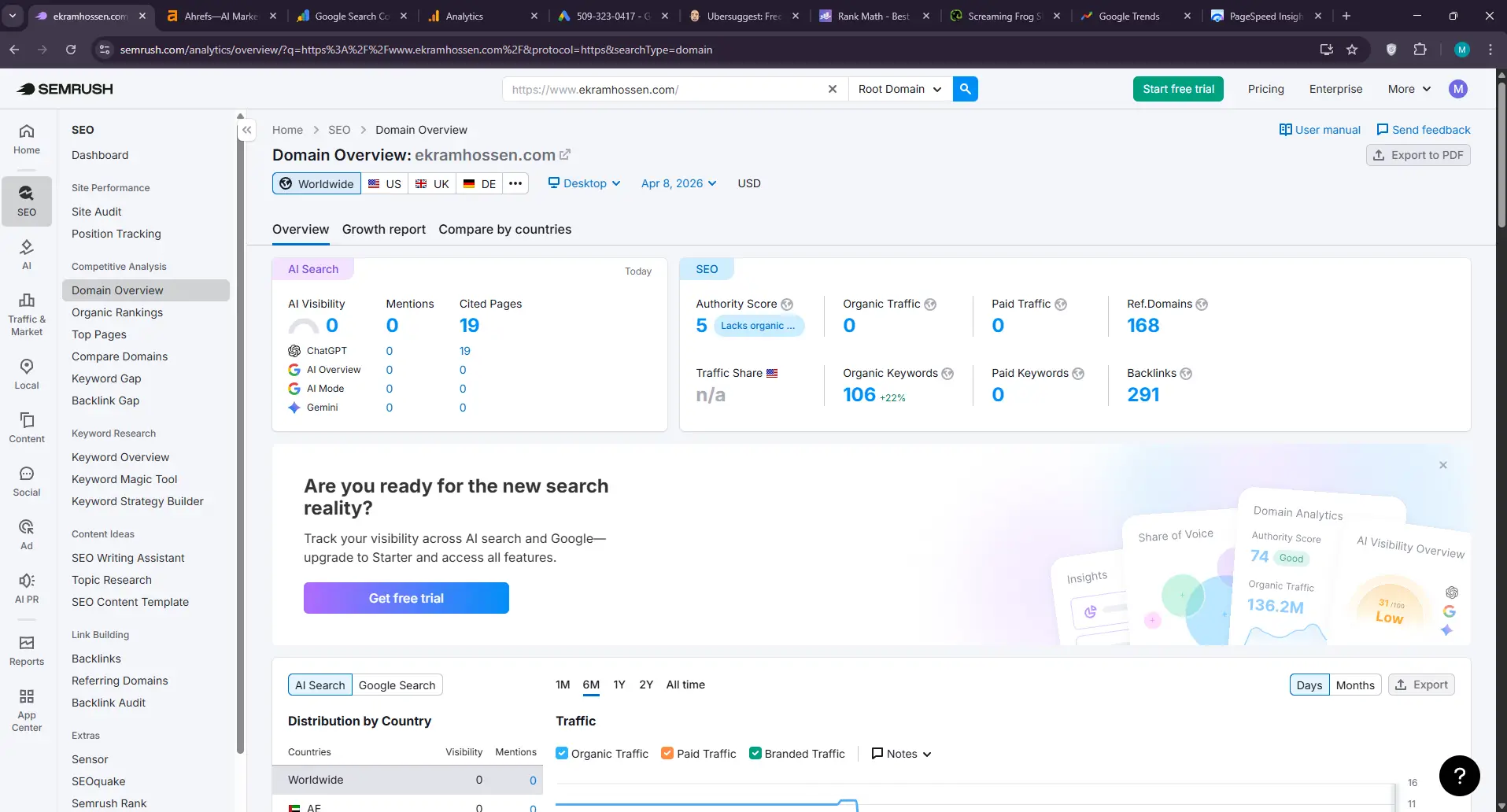This screenshot has height=812, width=1507.
Task: Open the Root Domain dropdown
Action: pyautogui.click(x=900, y=89)
